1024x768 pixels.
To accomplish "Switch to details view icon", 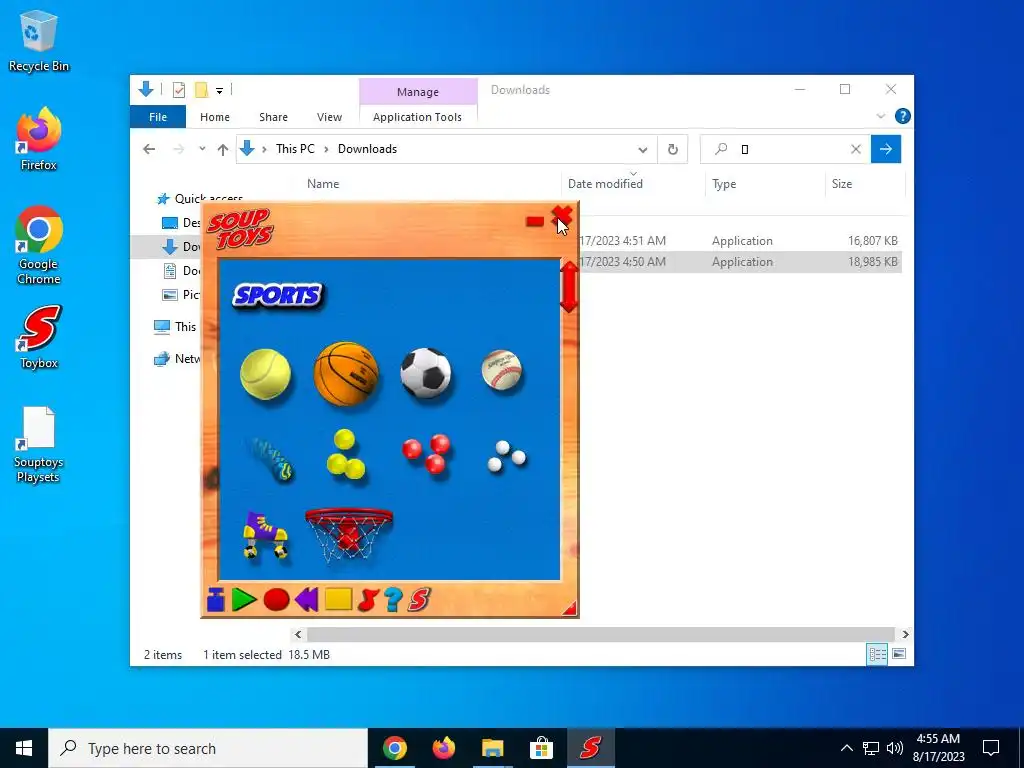I will point(877,654).
